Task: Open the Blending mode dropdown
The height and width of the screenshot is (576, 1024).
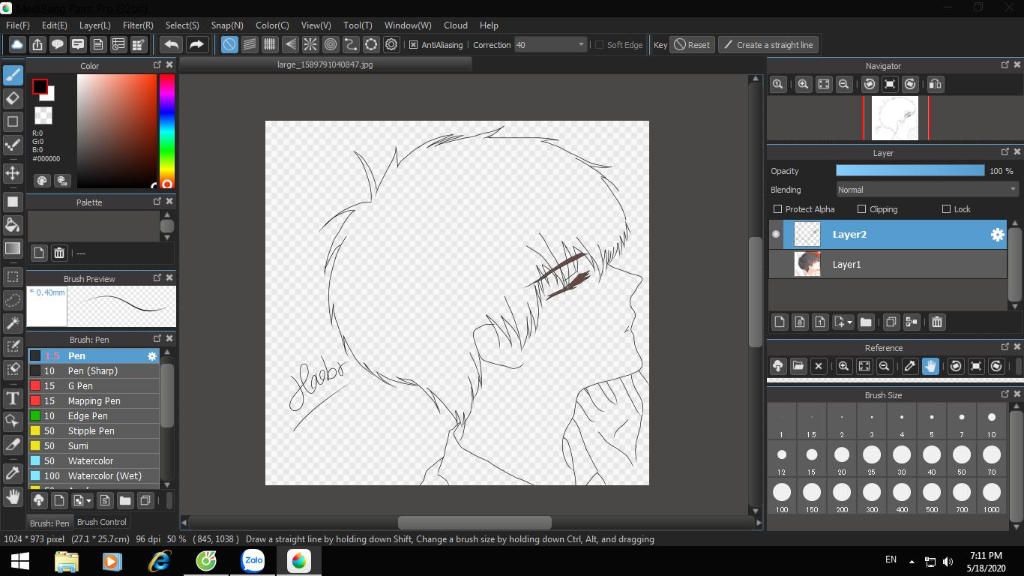Action: click(927, 189)
